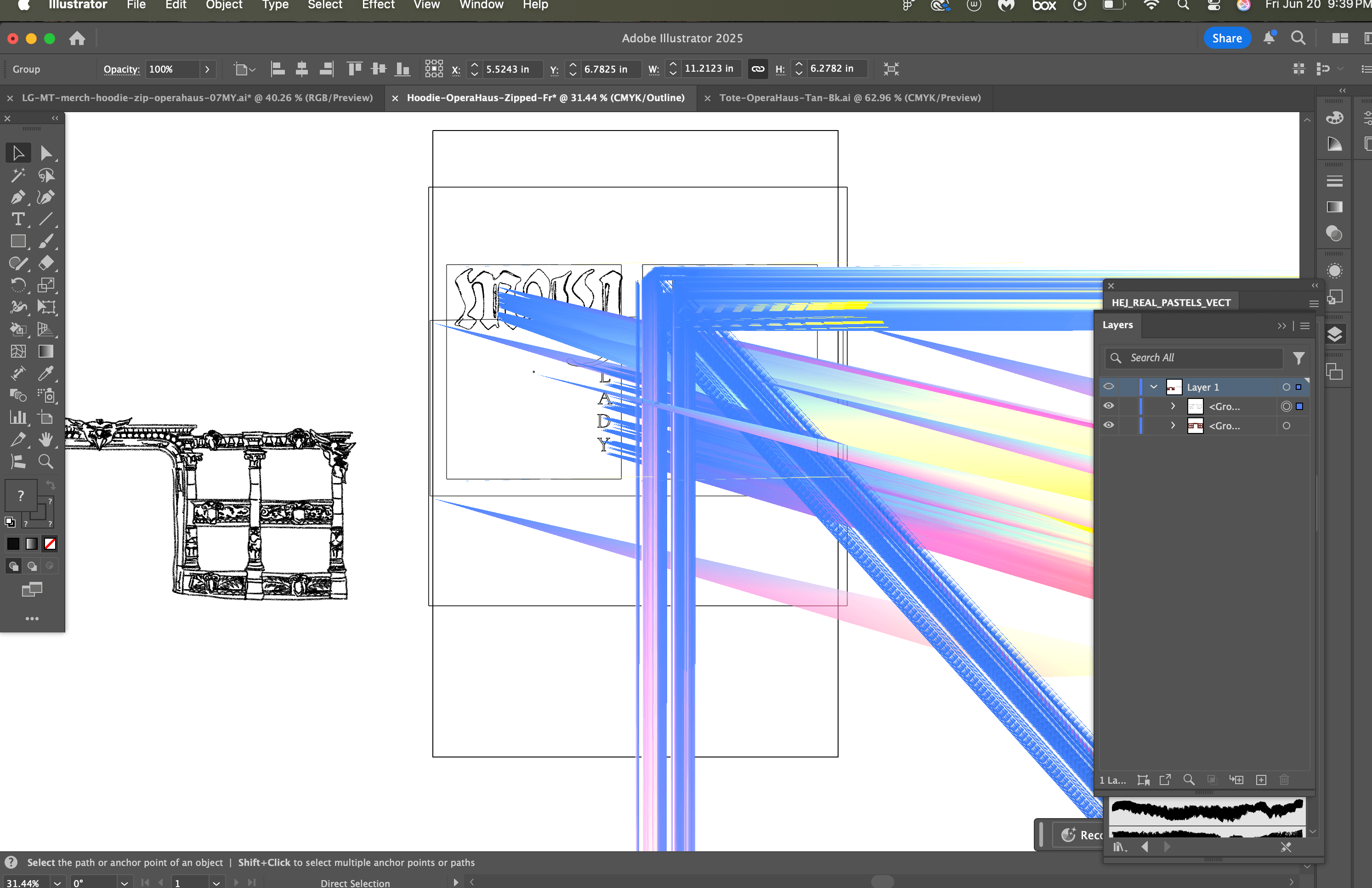Switch to Draw Behind mode
1372x888 pixels.
tap(32, 566)
